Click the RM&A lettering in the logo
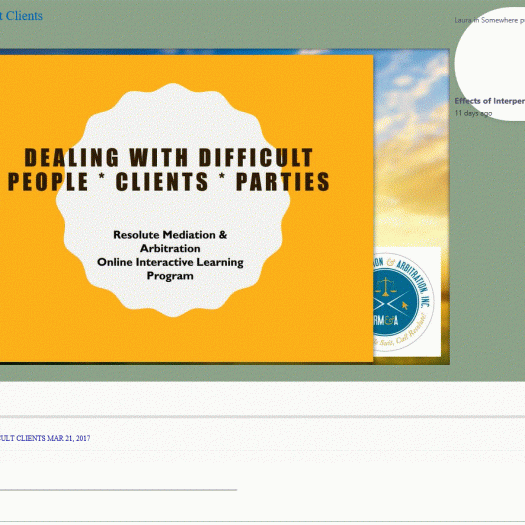The width and height of the screenshot is (525, 525). pyautogui.click(x=386, y=321)
